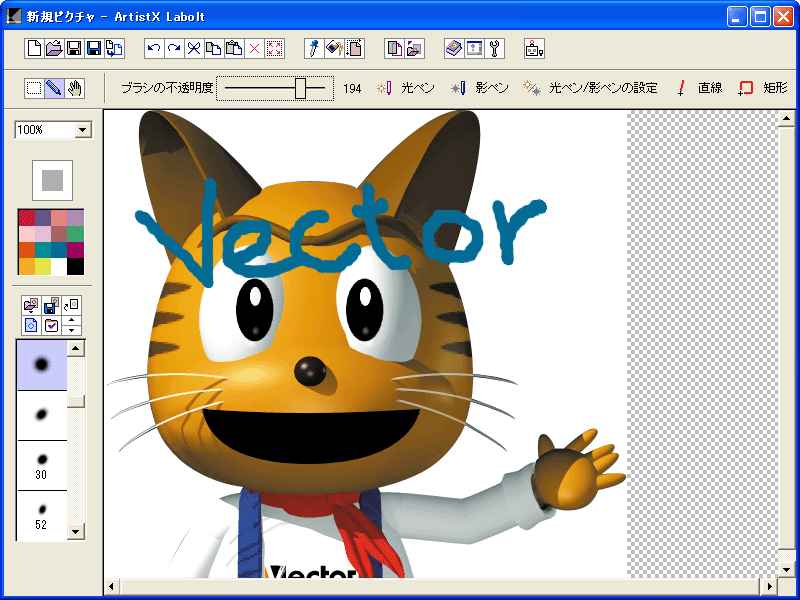Paste from the clipboard
The width and height of the screenshot is (800, 600).
[234, 48]
